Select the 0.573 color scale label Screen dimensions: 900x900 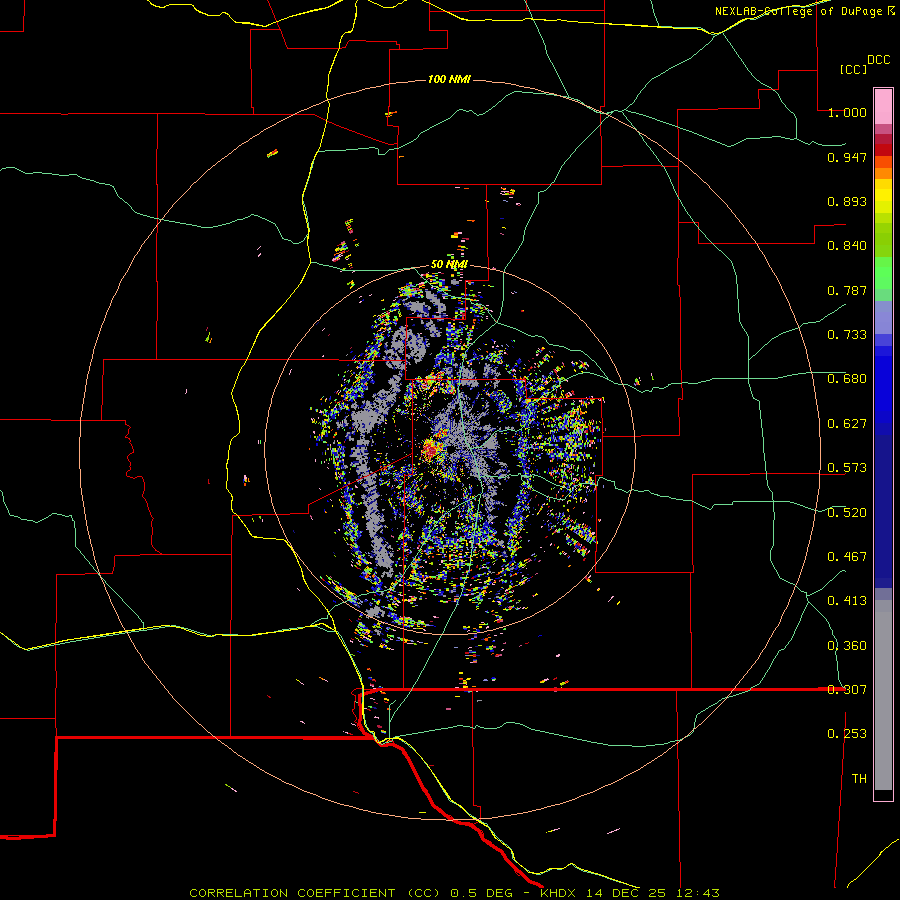tap(847, 468)
